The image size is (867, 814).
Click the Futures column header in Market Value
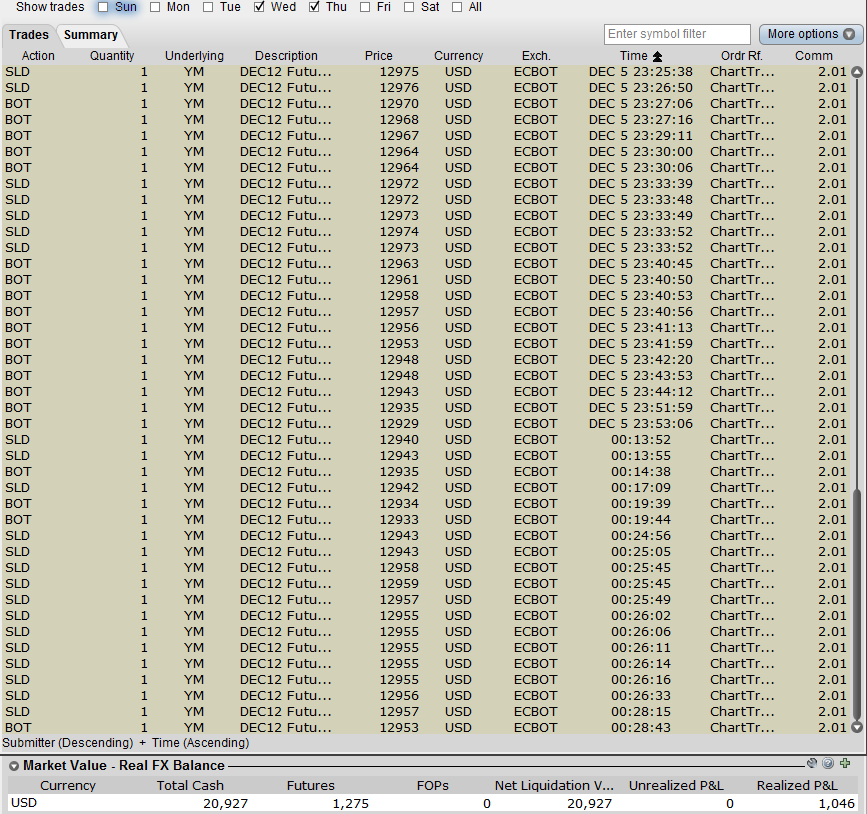pyautogui.click(x=311, y=786)
